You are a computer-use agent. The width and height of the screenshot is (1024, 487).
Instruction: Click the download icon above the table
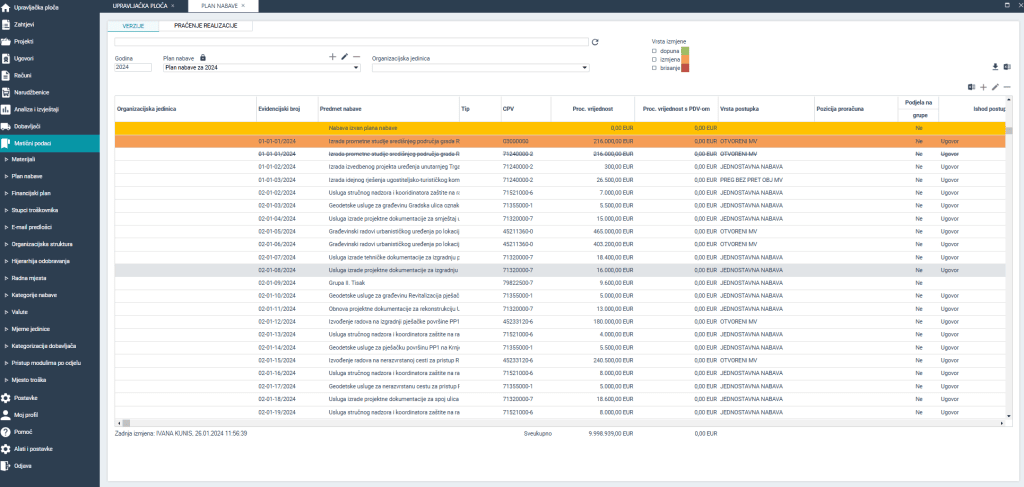(x=995, y=67)
